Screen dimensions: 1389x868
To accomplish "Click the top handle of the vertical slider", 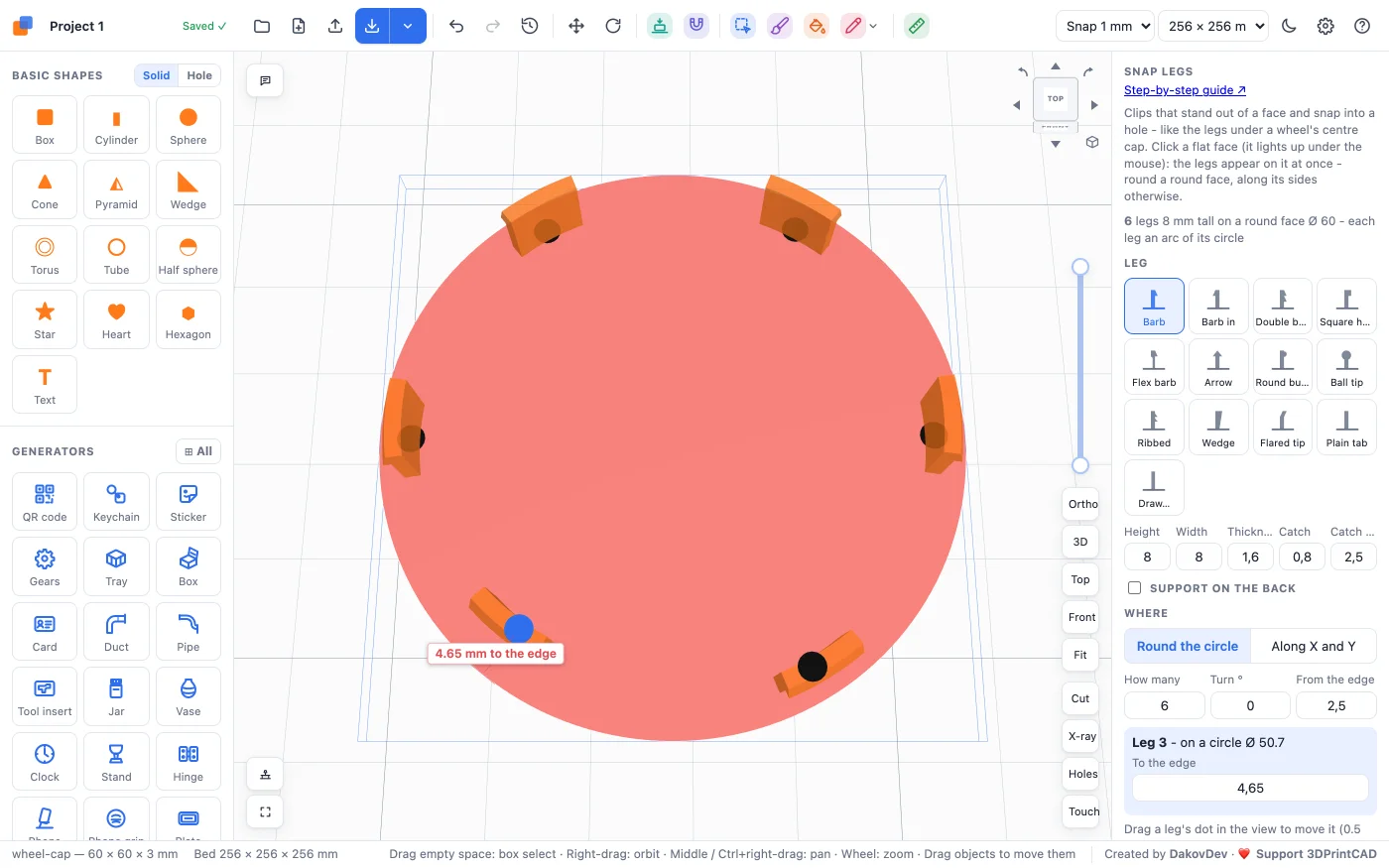I will point(1080,267).
